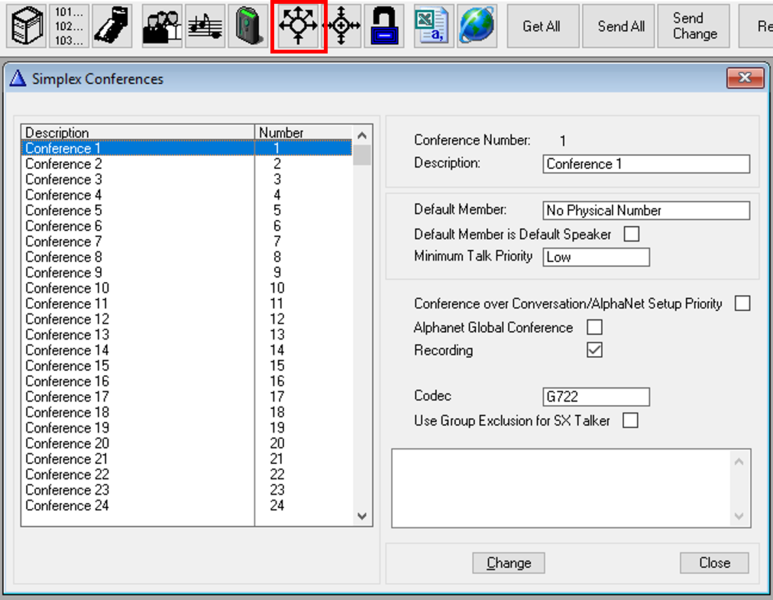Select Conference 18 in the list
The width and height of the screenshot is (773, 600).
pyautogui.click(x=187, y=412)
